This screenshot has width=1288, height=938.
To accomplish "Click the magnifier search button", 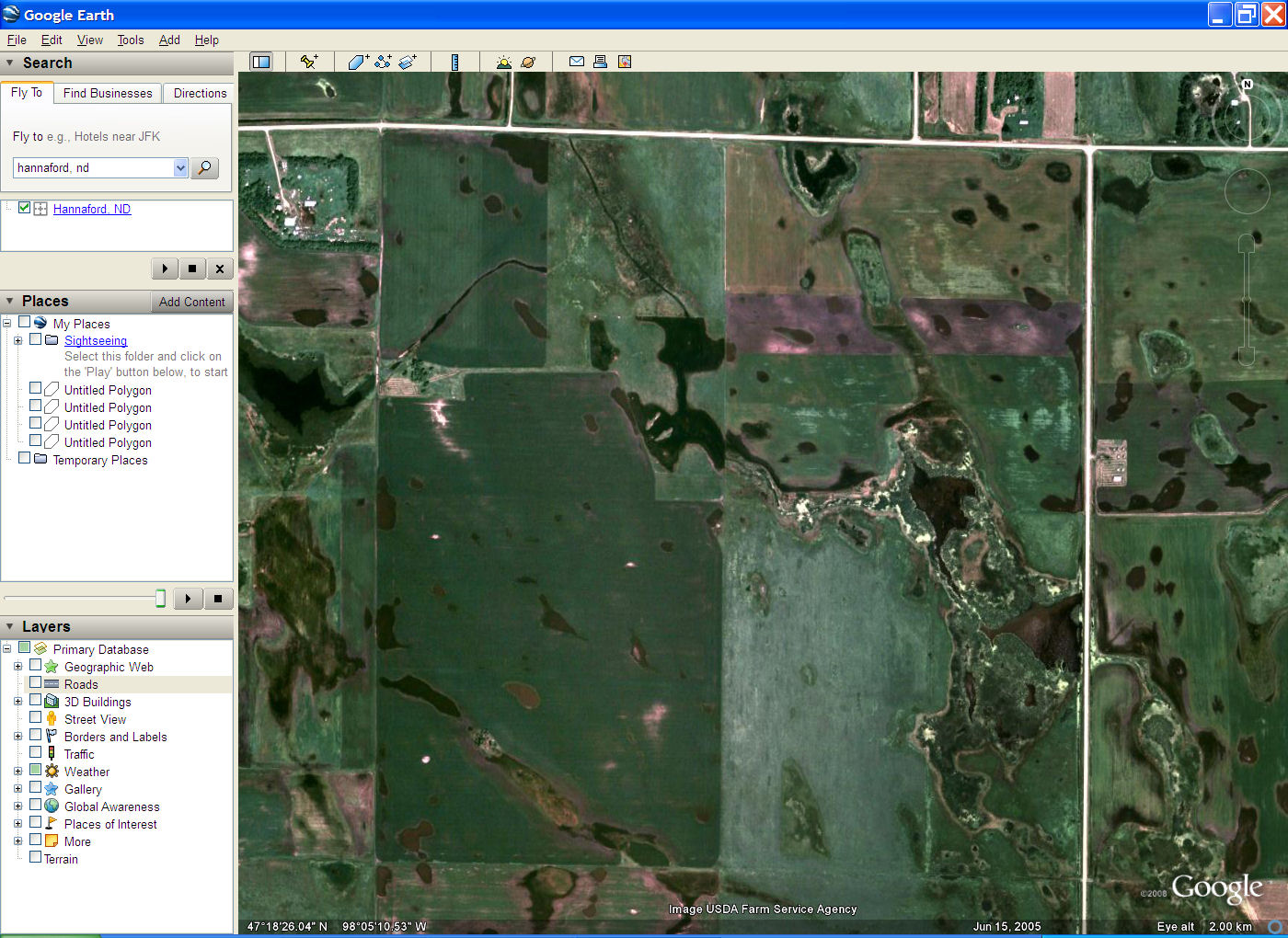I will 204,167.
